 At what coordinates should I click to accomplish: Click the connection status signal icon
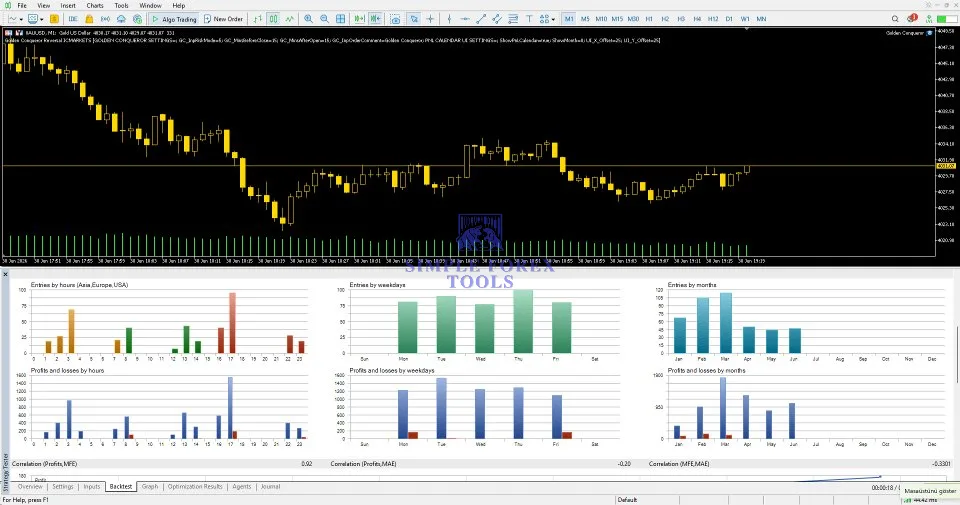tap(929, 19)
